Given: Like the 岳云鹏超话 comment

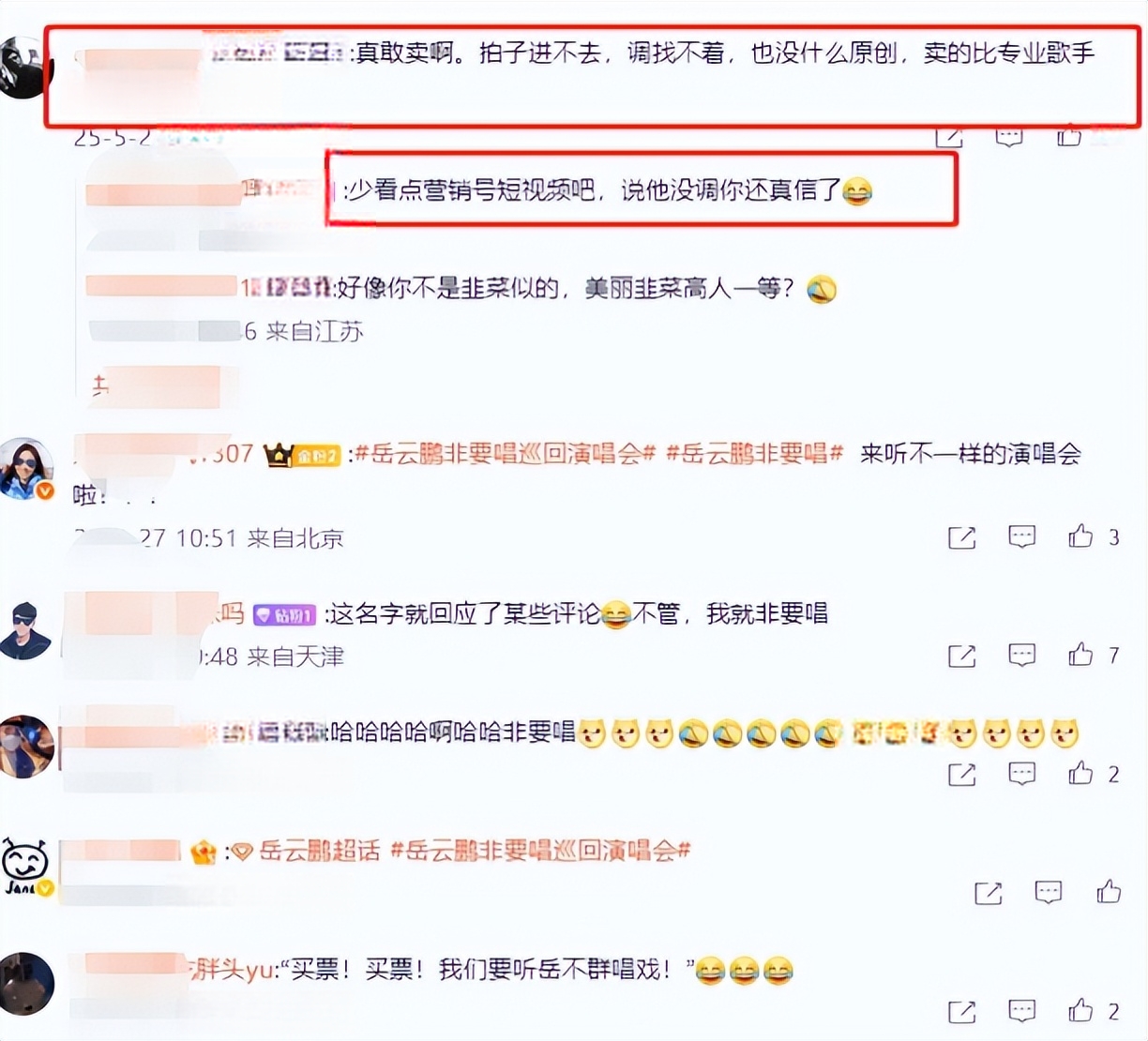Looking at the screenshot, I should (x=1109, y=891).
